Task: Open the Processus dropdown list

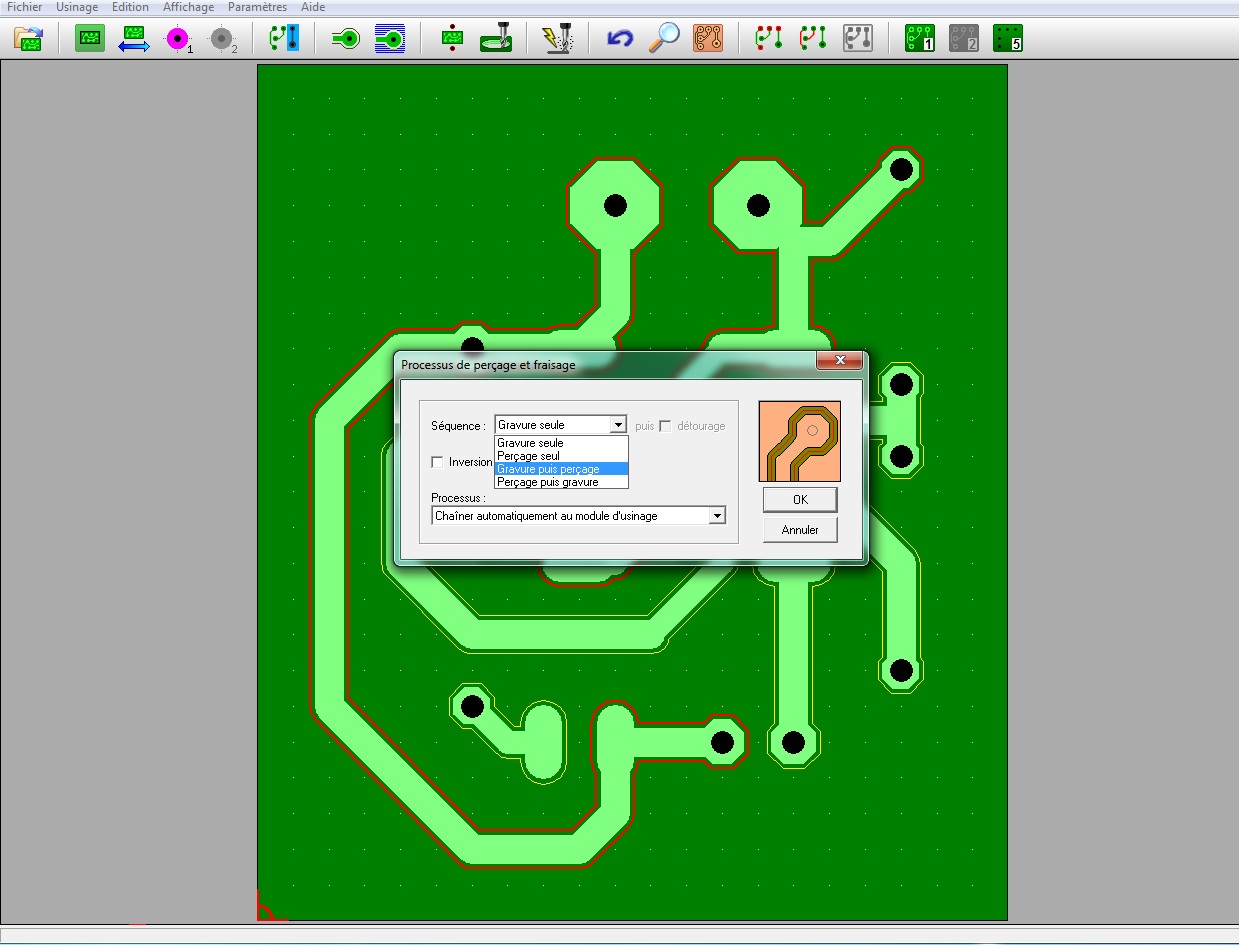Action: 716,516
